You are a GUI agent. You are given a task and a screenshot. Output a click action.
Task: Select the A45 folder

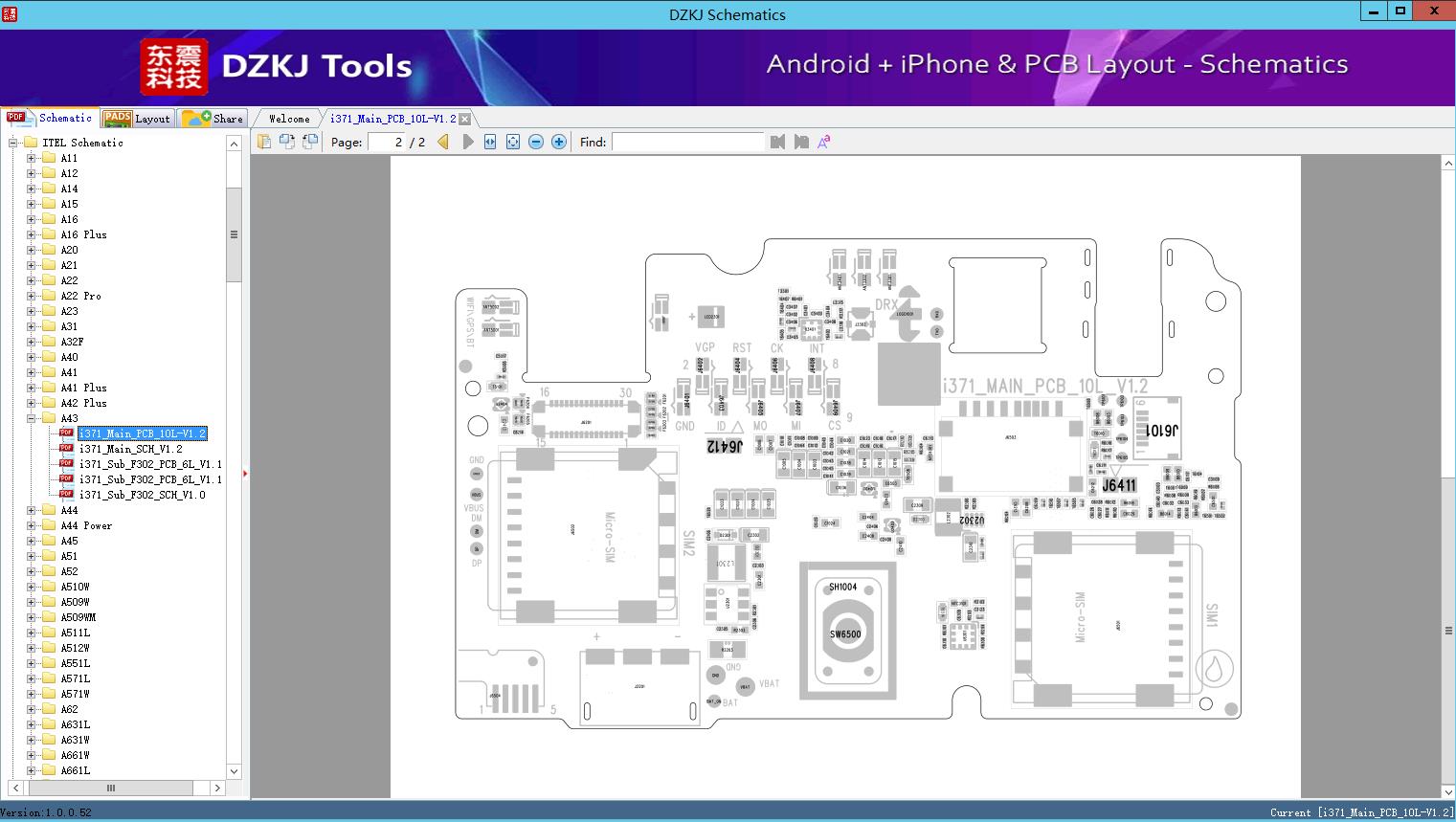69,541
